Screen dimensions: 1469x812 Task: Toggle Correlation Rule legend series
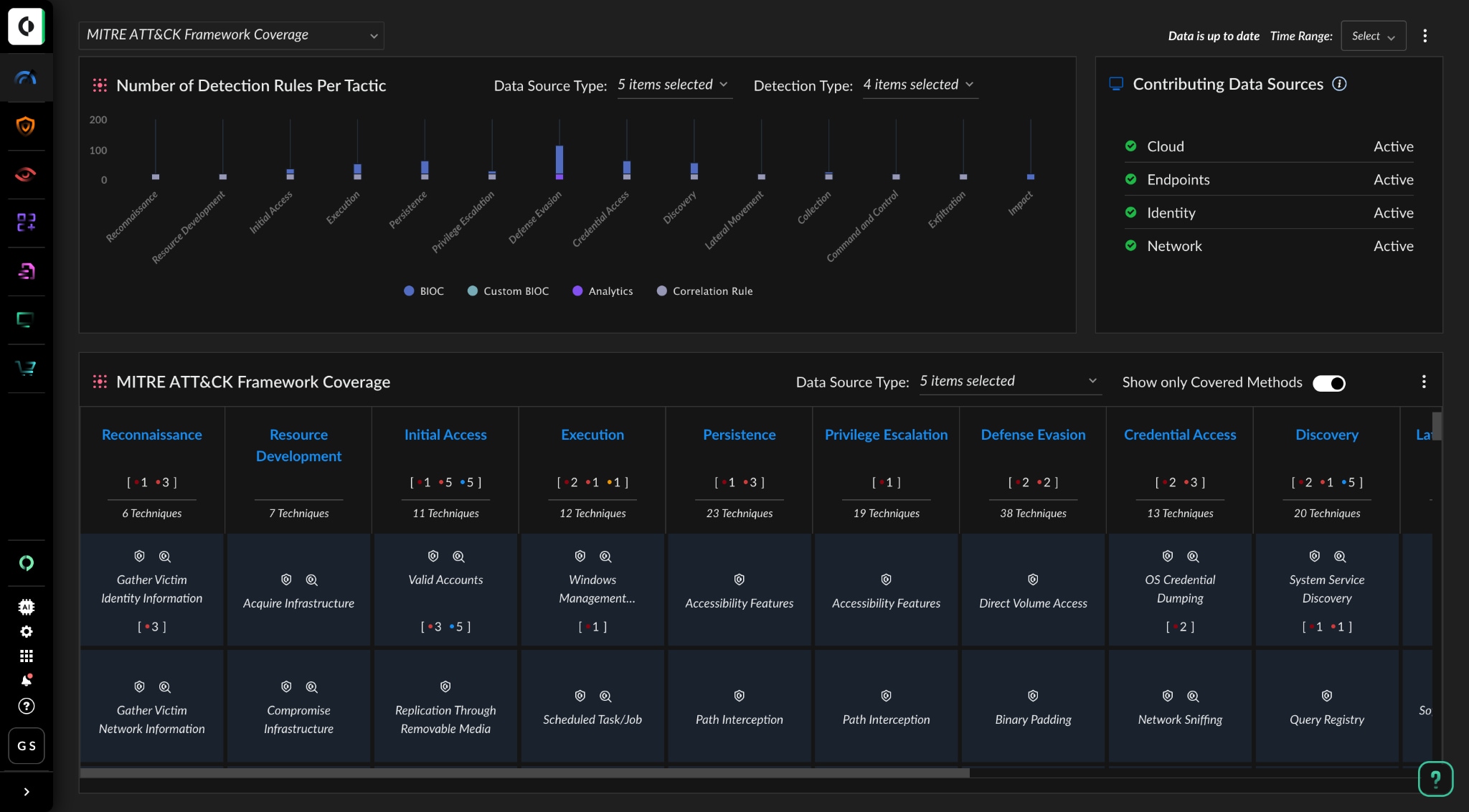click(x=705, y=291)
